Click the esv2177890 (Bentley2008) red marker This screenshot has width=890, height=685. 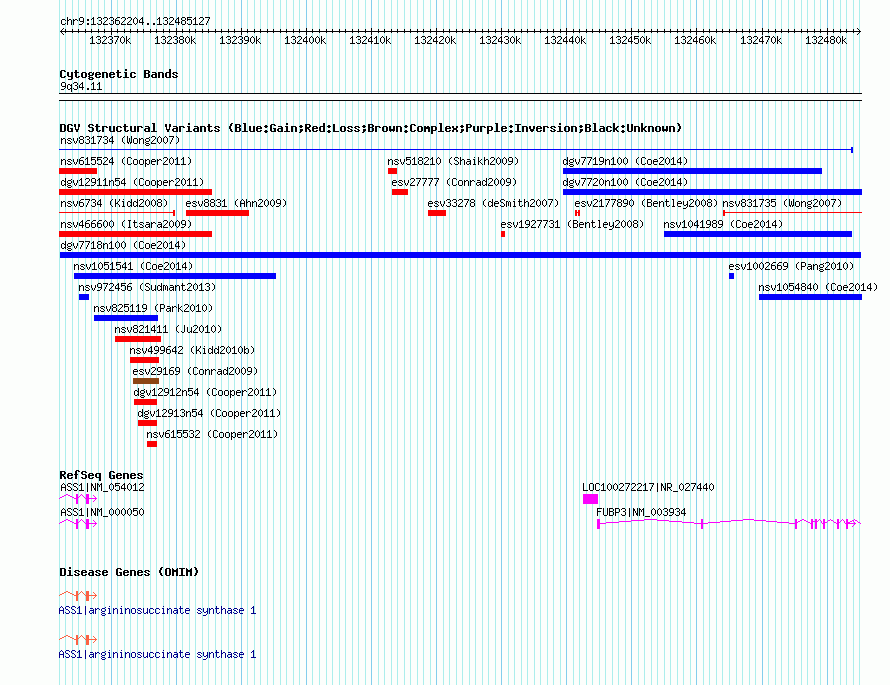(577, 213)
